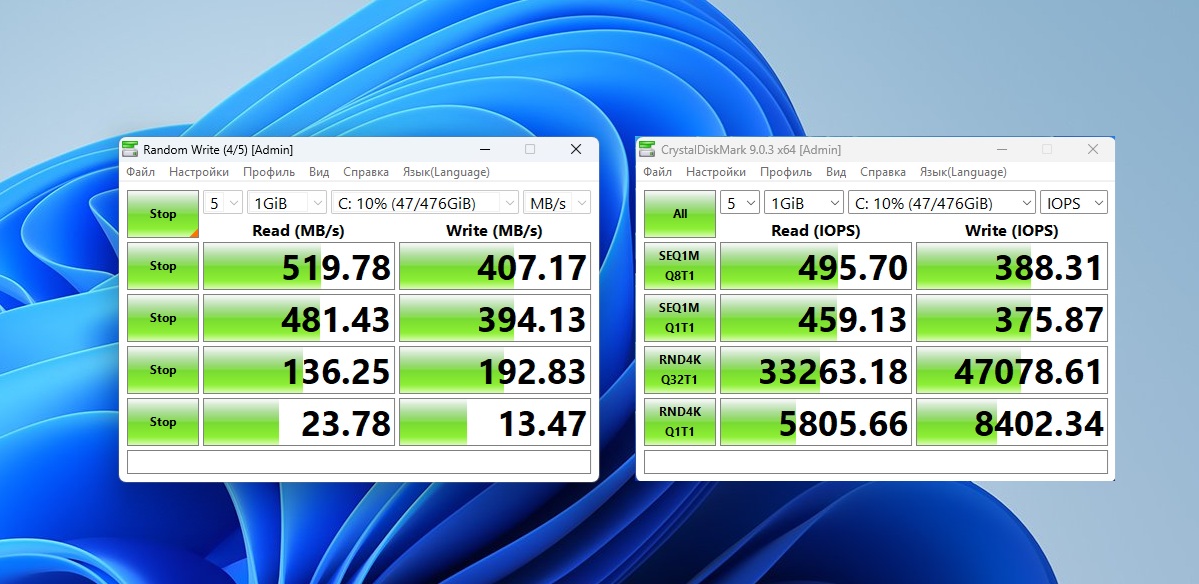Open test count dropdown in Random Write window
This screenshot has width=1199, height=584.
(223, 203)
